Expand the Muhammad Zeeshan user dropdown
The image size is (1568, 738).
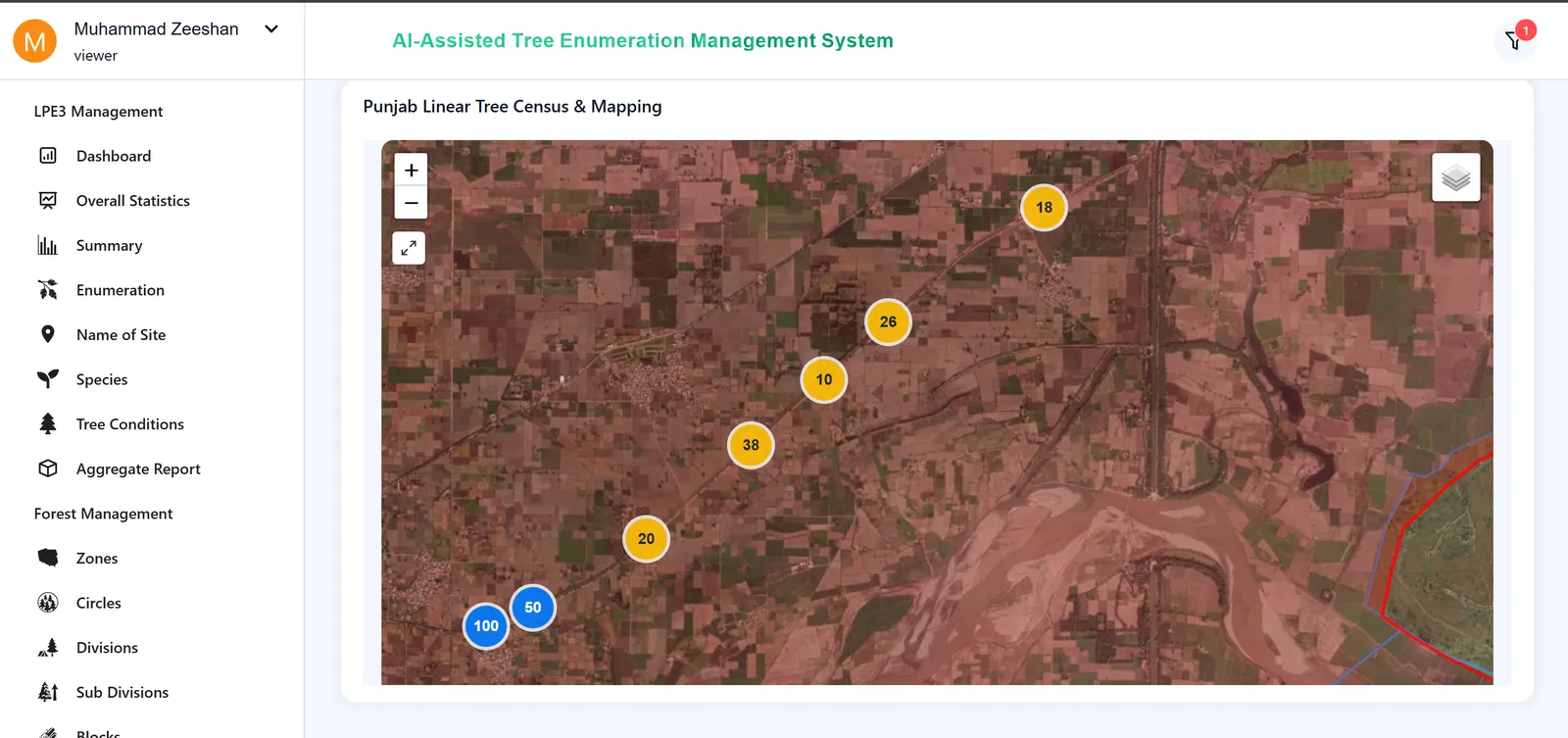[x=271, y=29]
